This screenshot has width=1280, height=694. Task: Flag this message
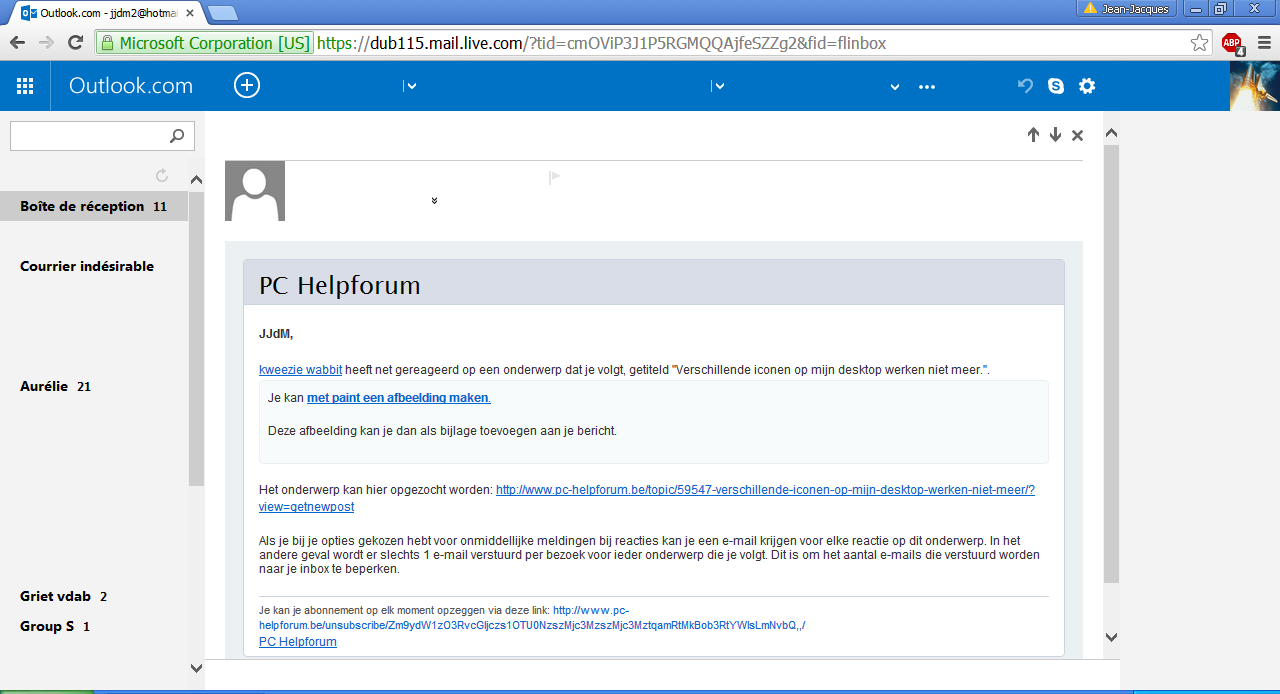point(554,177)
